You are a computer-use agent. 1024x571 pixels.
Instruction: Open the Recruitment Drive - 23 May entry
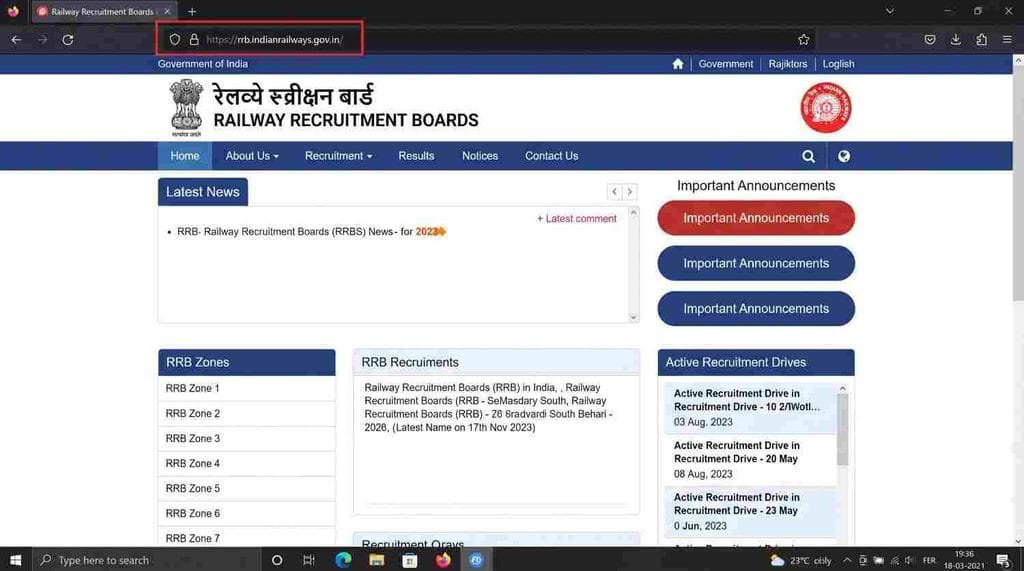(x=750, y=512)
